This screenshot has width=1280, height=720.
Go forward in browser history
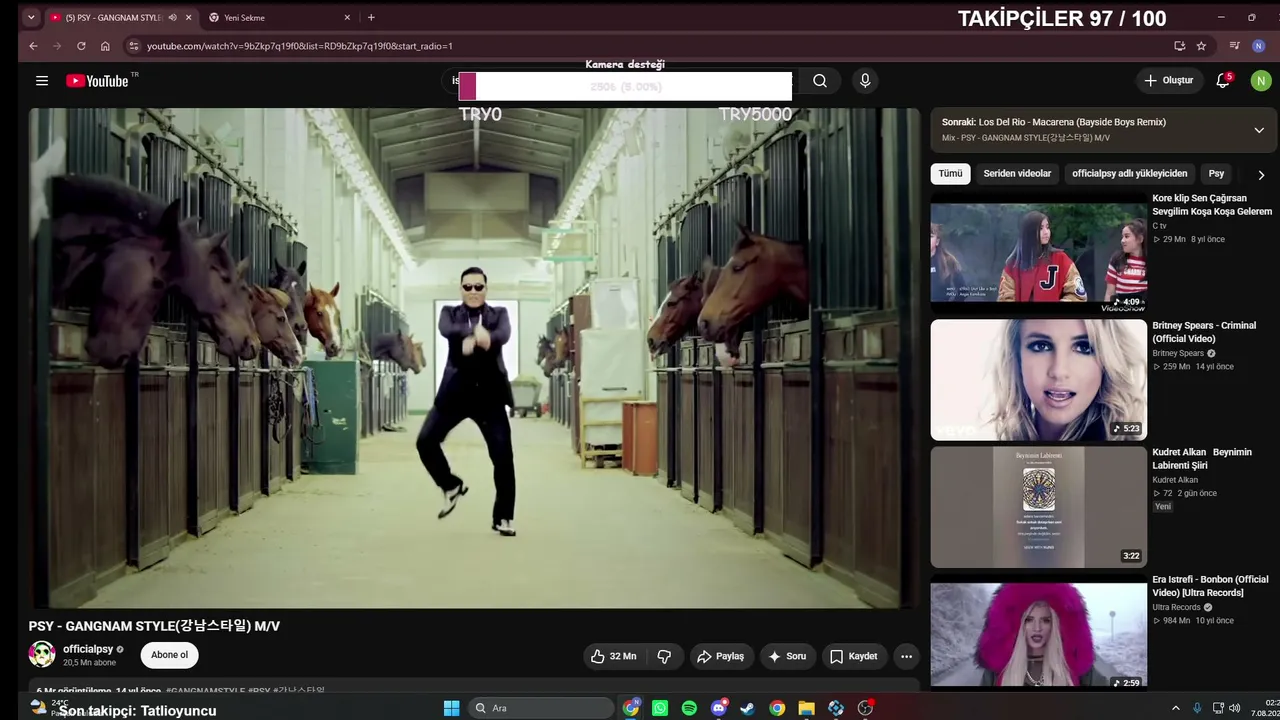tap(57, 46)
